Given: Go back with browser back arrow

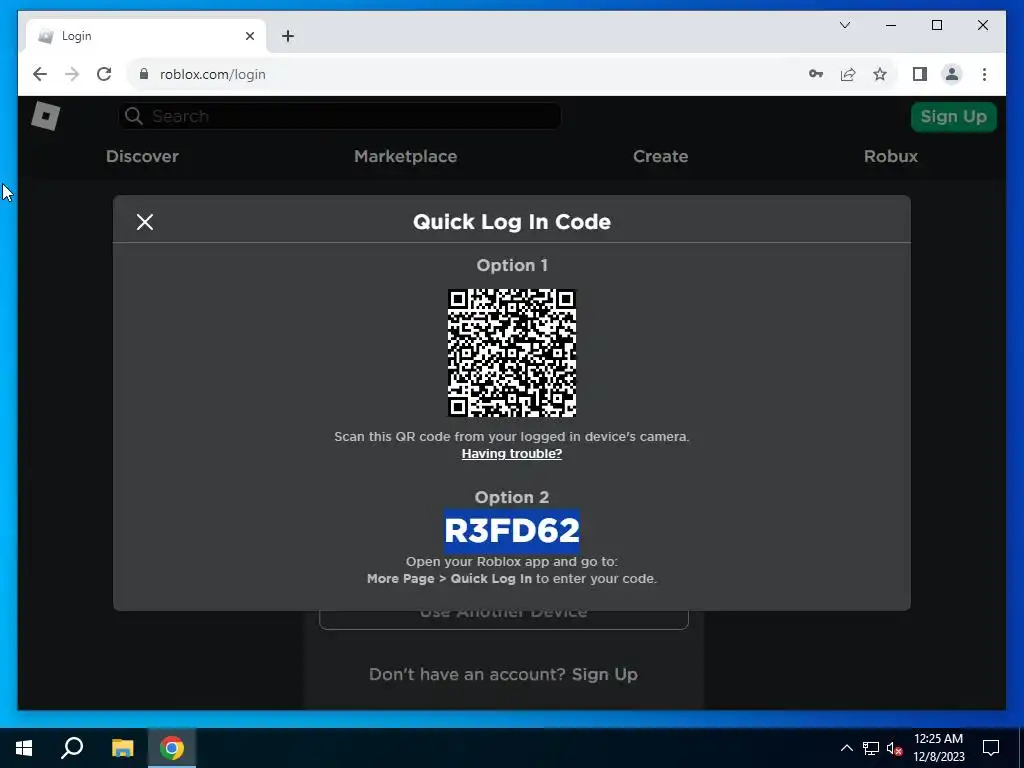Looking at the screenshot, I should tap(40, 74).
